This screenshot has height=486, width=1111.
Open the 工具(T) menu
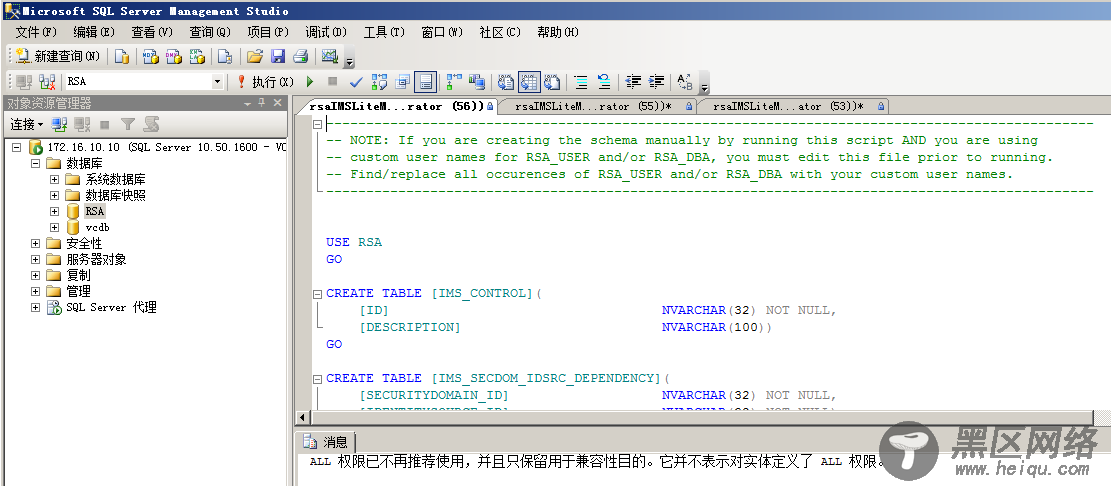point(384,33)
